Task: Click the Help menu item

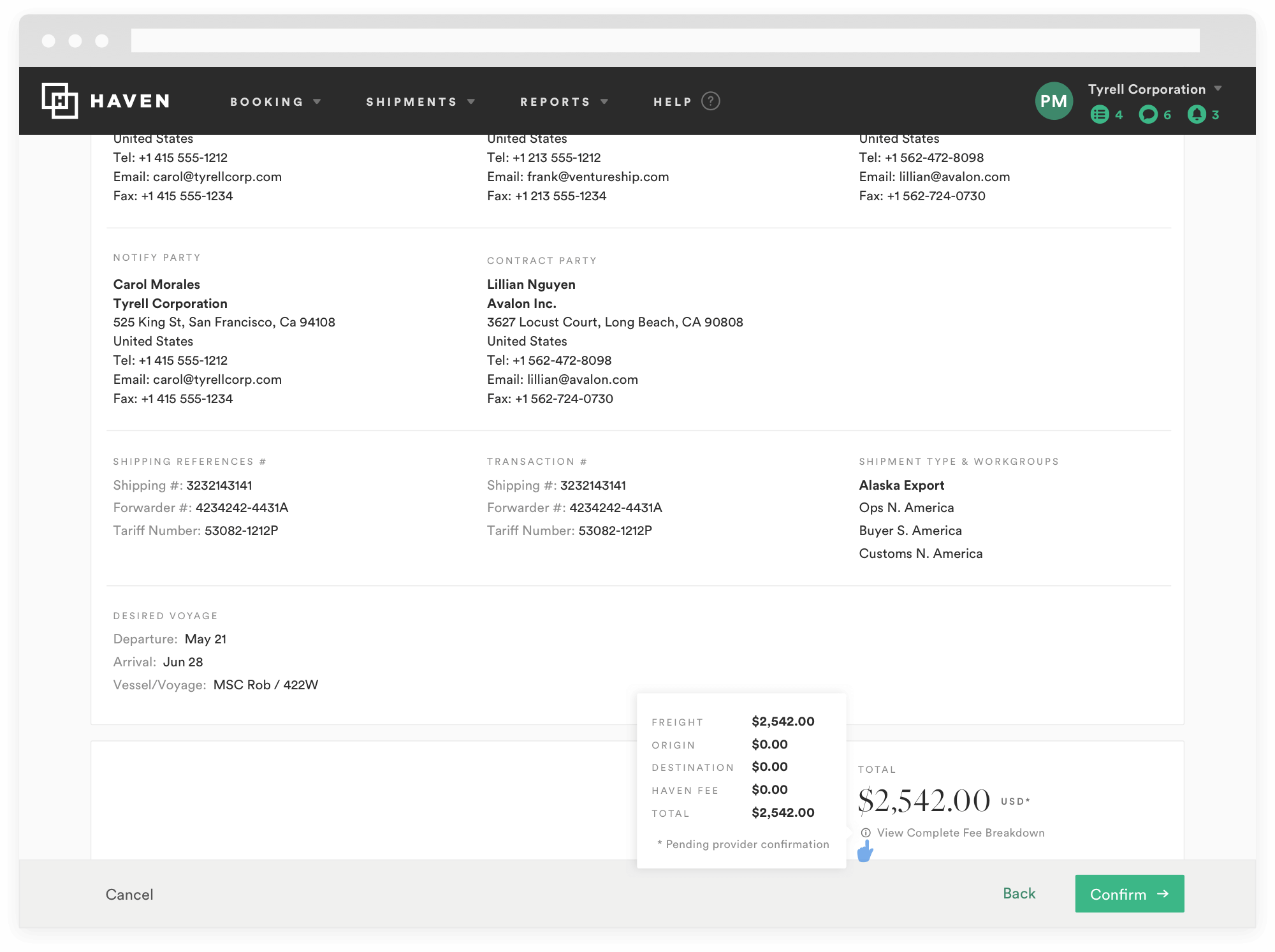Action: coord(673,102)
